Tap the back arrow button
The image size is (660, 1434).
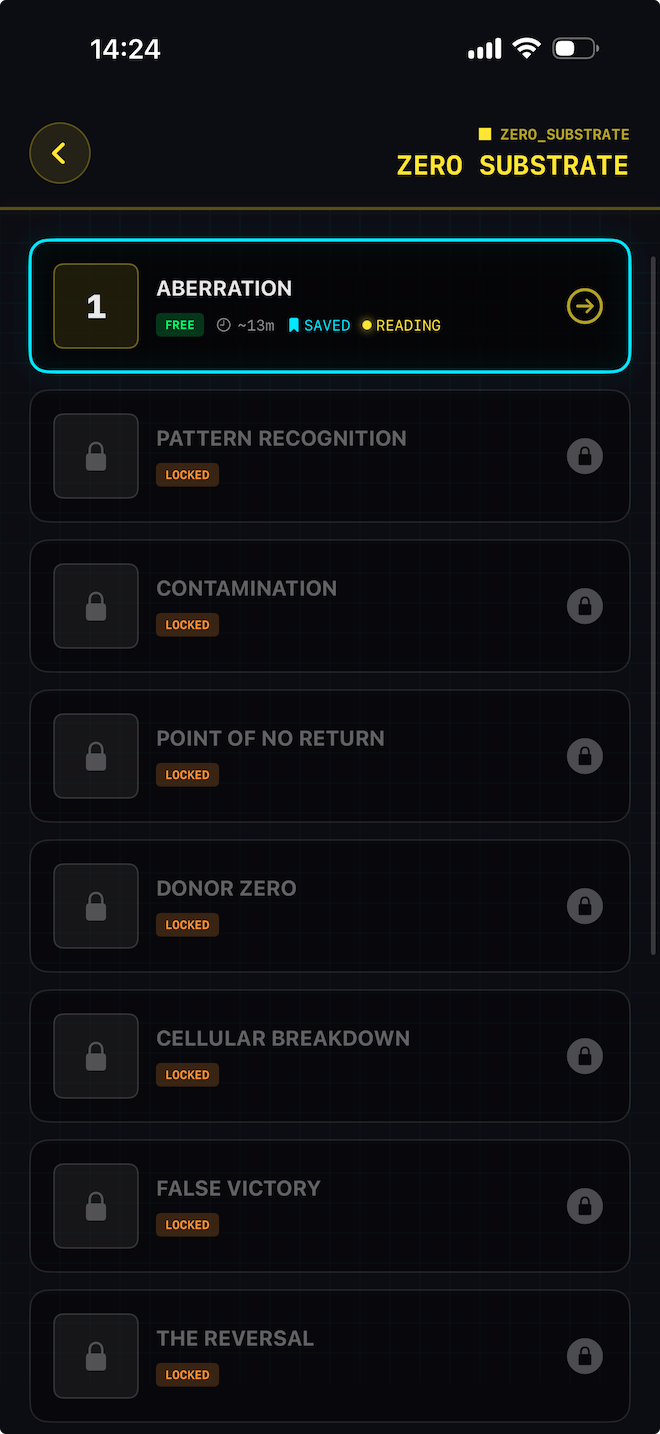pyautogui.click(x=59, y=152)
